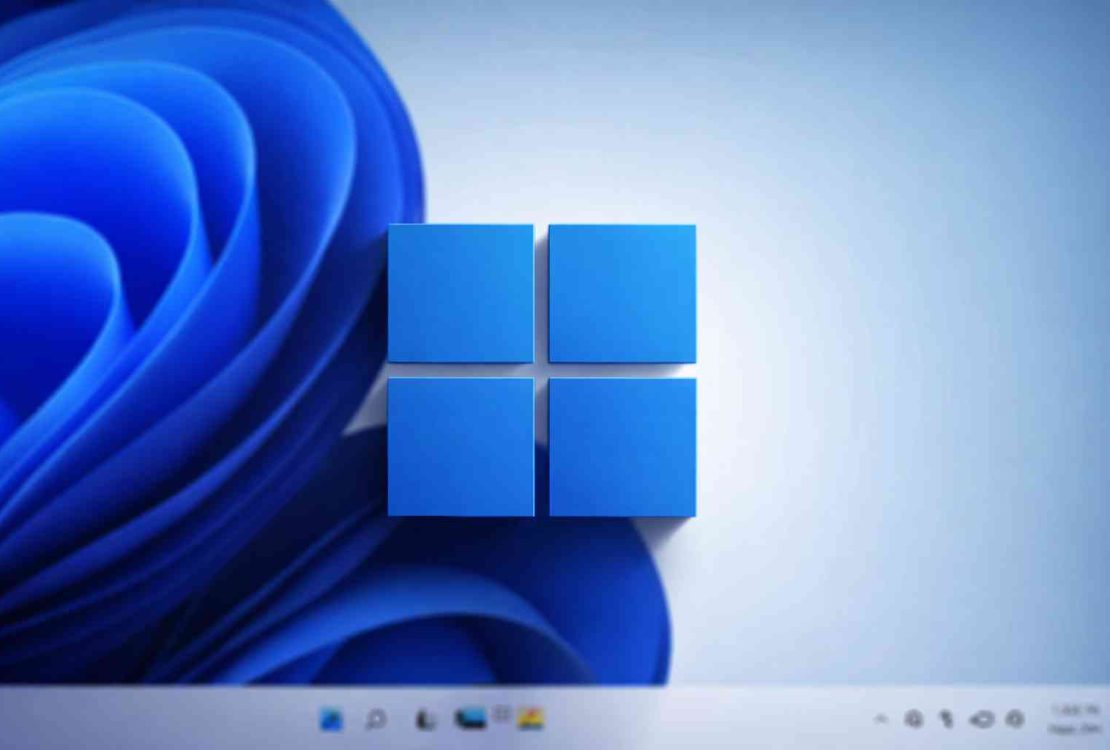Click the bottom-left square of Windows logo

point(460,446)
